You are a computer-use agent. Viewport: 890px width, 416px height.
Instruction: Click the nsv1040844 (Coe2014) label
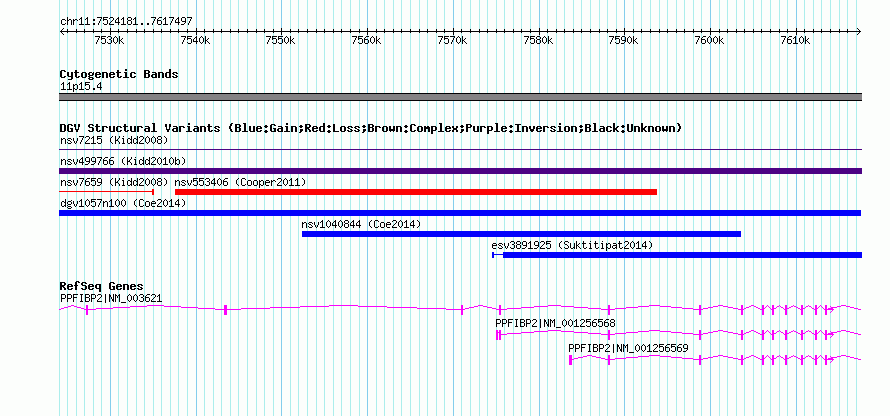tap(361, 224)
